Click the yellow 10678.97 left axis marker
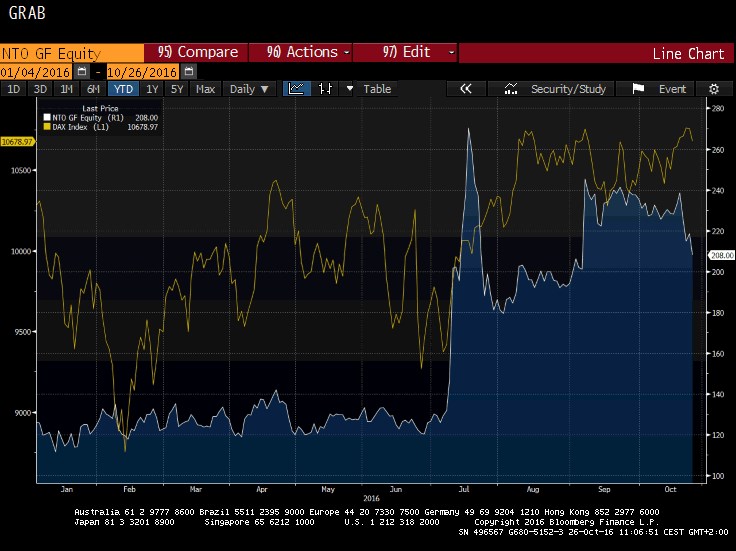This screenshot has width=736, height=551. coord(17,142)
